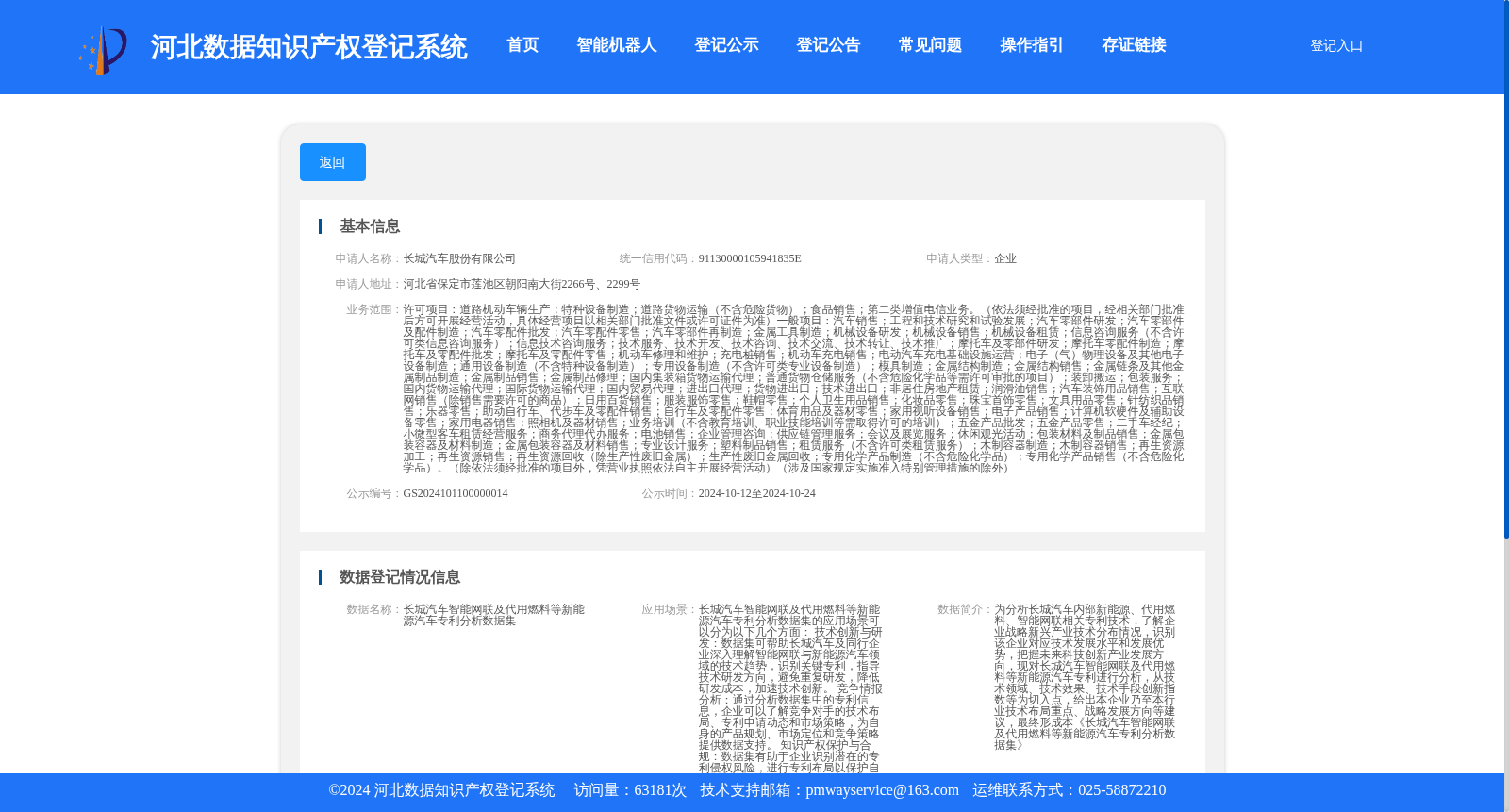
Task: Click the 河北数据知识产权登记系统 title
Action: (x=308, y=47)
